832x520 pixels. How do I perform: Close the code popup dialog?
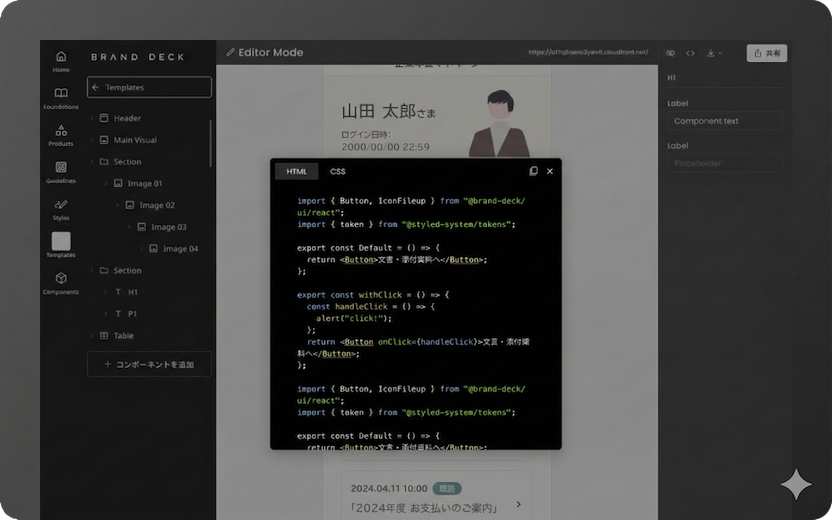pos(550,171)
